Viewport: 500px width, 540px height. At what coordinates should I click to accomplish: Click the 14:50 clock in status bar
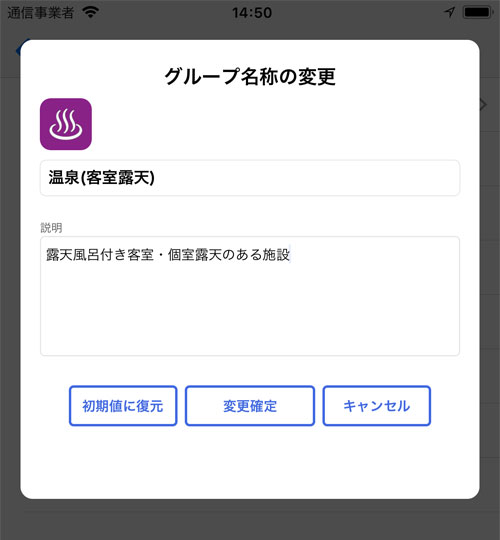click(252, 13)
